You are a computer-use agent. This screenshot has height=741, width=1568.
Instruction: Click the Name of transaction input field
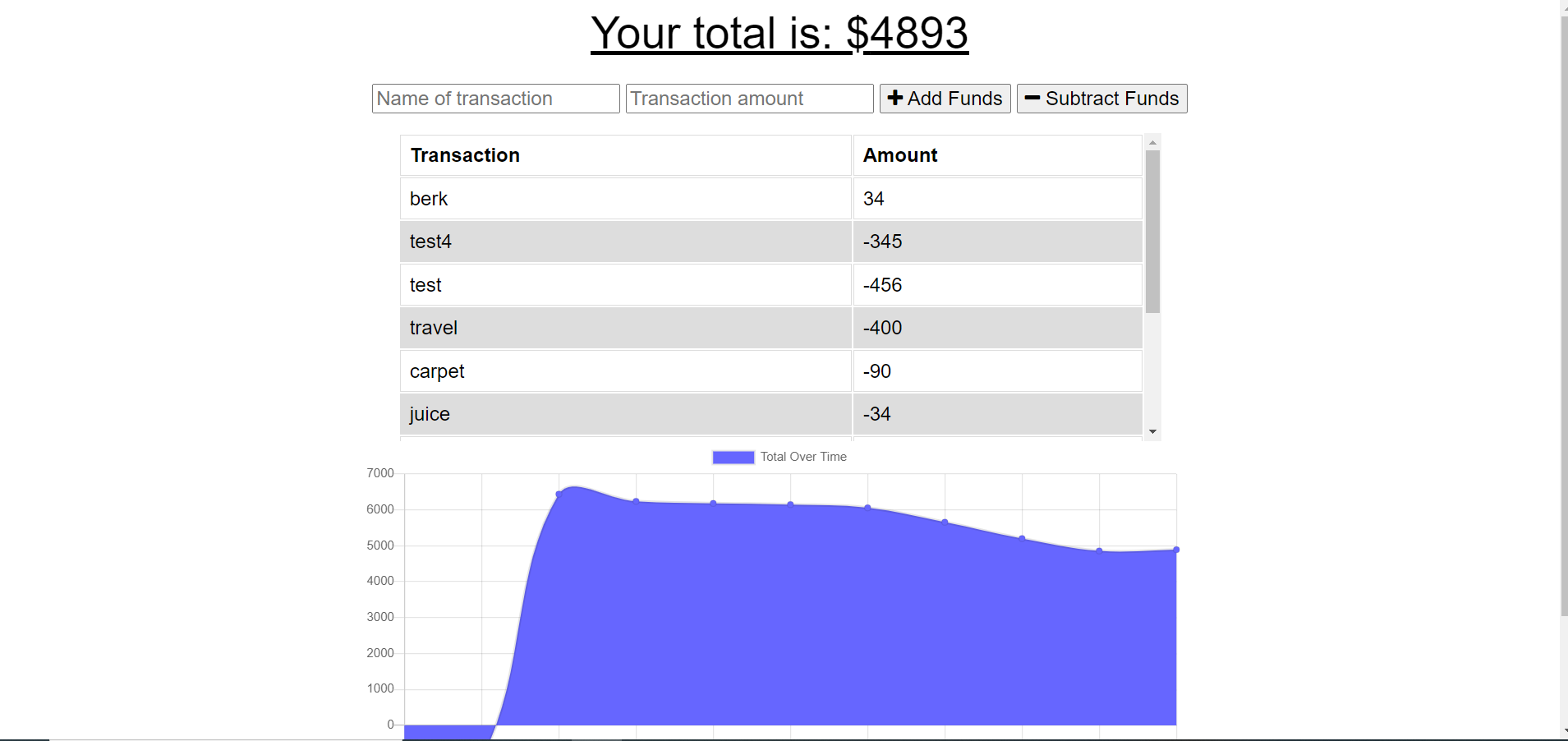[x=495, y=98]
